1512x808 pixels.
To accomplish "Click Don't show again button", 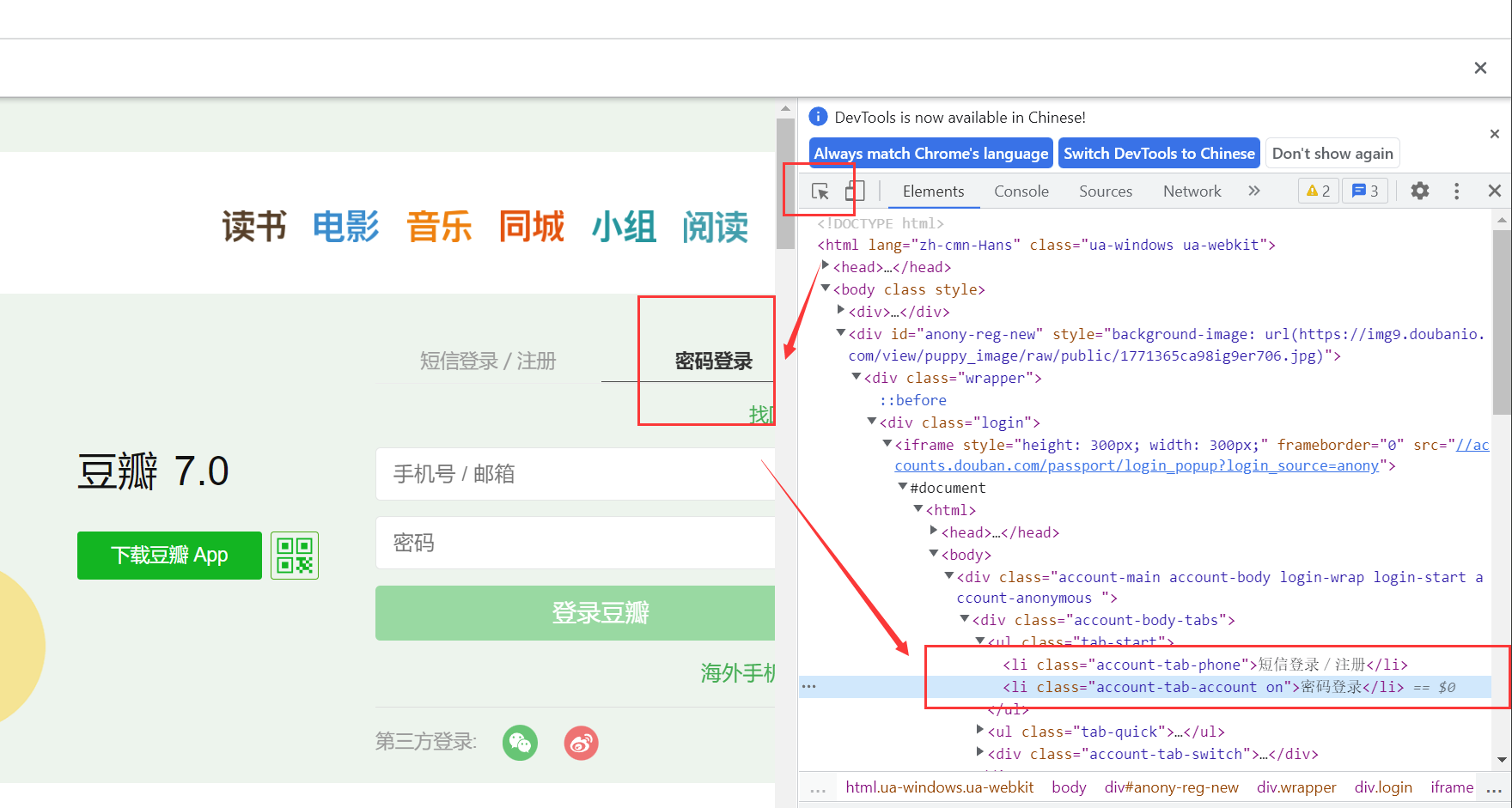I will coord(1332,154).
